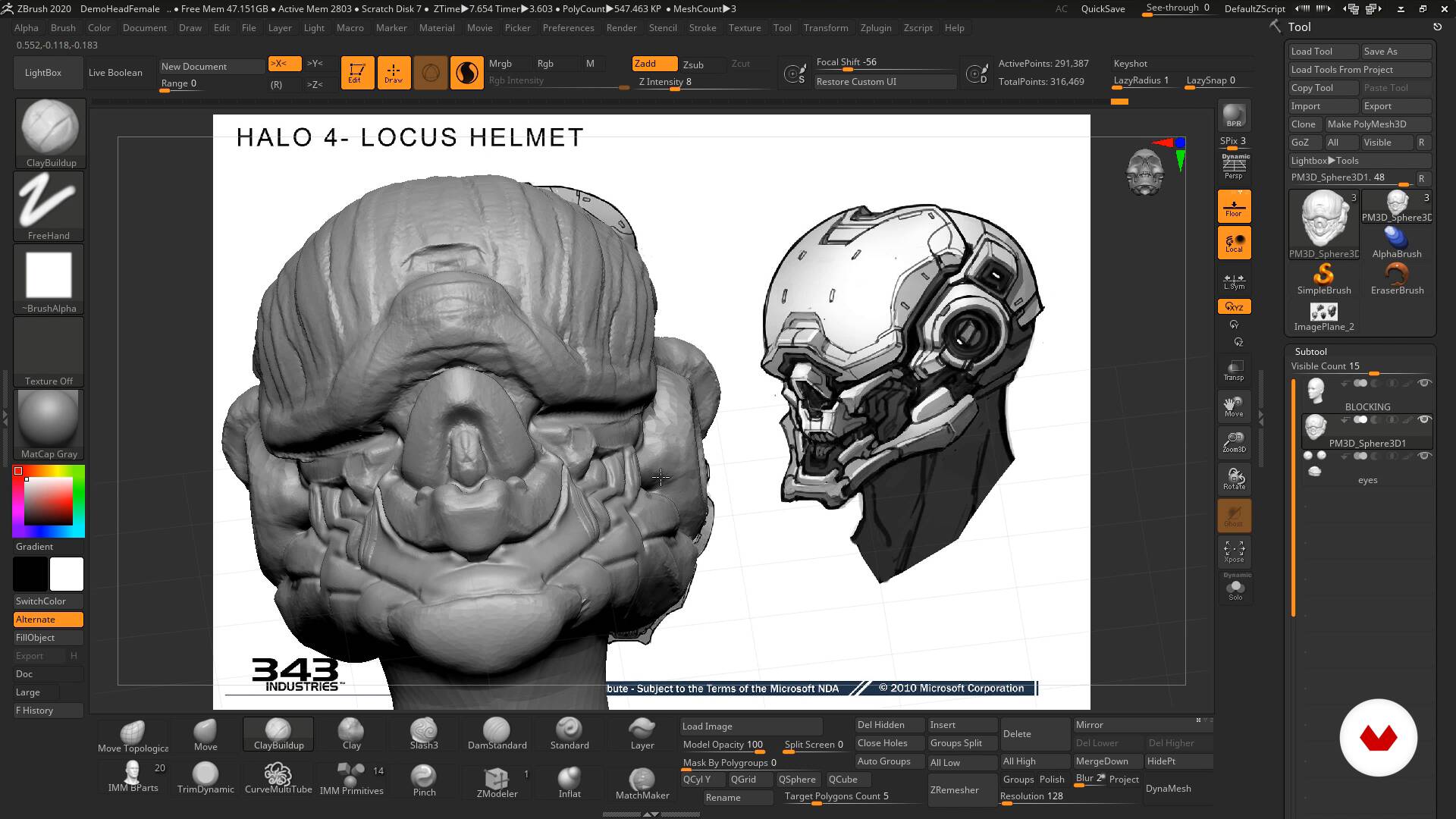The image size is (1456, 819).
Task: Toggle the Persp perspective view icon
Action: 1234,167
